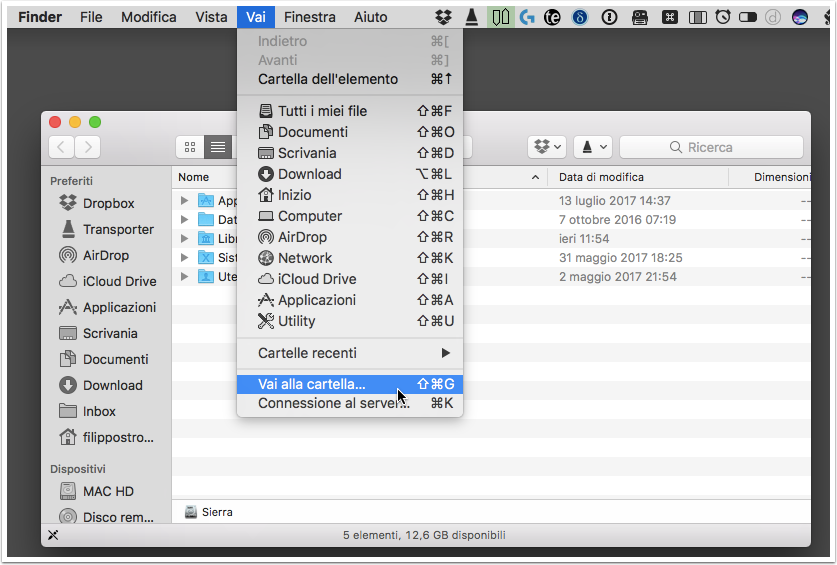This screenshot has width=837, height=565.
Task: Choose Network in Vai menu
Action: click(x=350, y=258)
